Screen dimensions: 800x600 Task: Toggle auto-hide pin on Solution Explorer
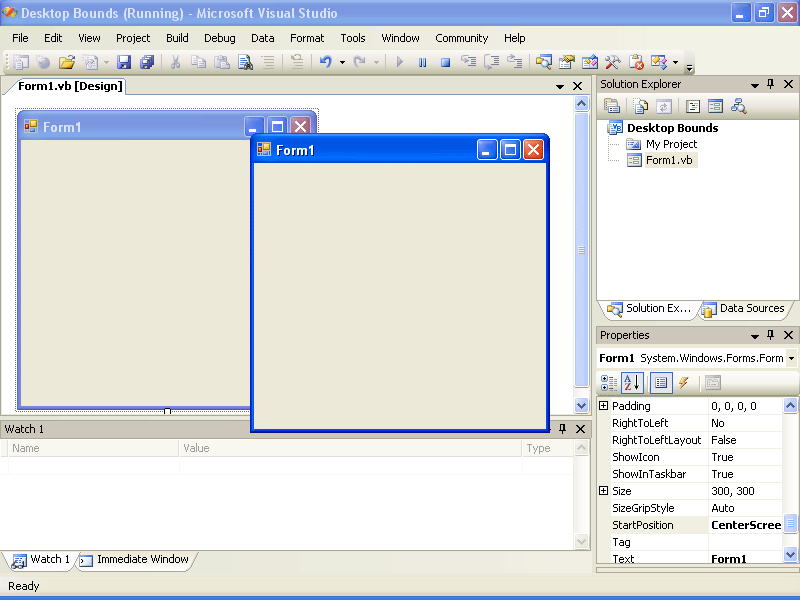(770, 85)
